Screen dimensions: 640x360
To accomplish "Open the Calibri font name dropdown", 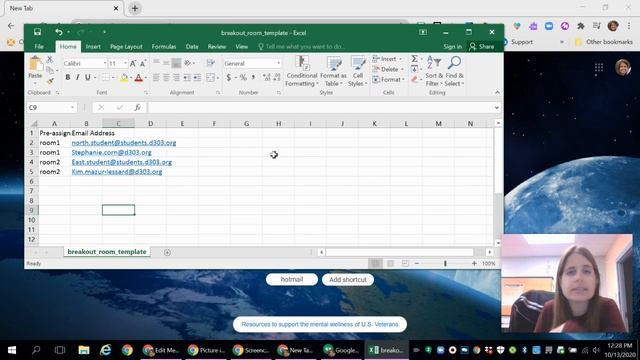I will (x=105, y=64).
